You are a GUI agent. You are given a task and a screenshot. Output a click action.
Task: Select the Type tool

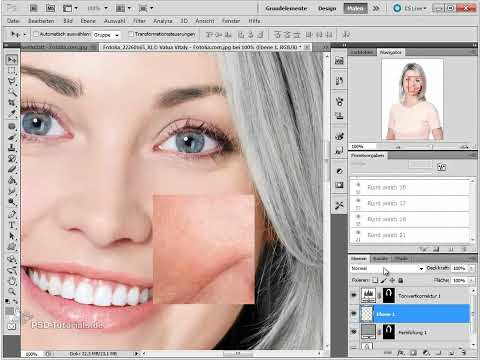12,225
